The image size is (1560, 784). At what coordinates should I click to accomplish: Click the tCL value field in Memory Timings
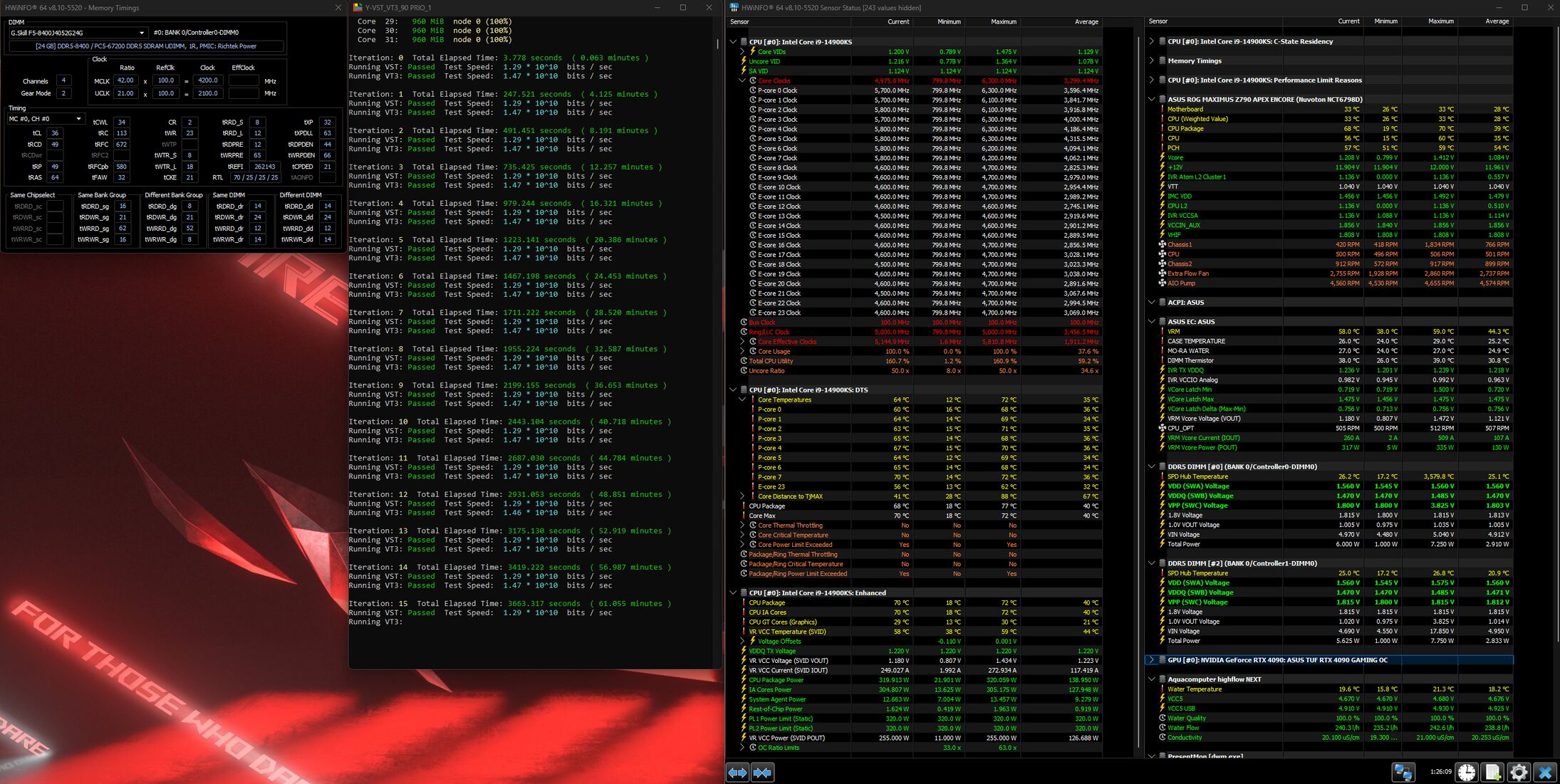click(x=55, y=133)
